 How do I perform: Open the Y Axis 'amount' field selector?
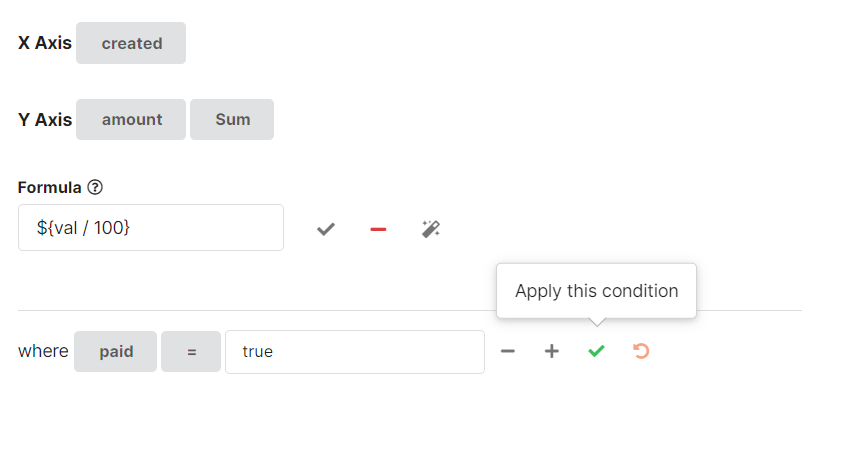[x=131, y=119]
